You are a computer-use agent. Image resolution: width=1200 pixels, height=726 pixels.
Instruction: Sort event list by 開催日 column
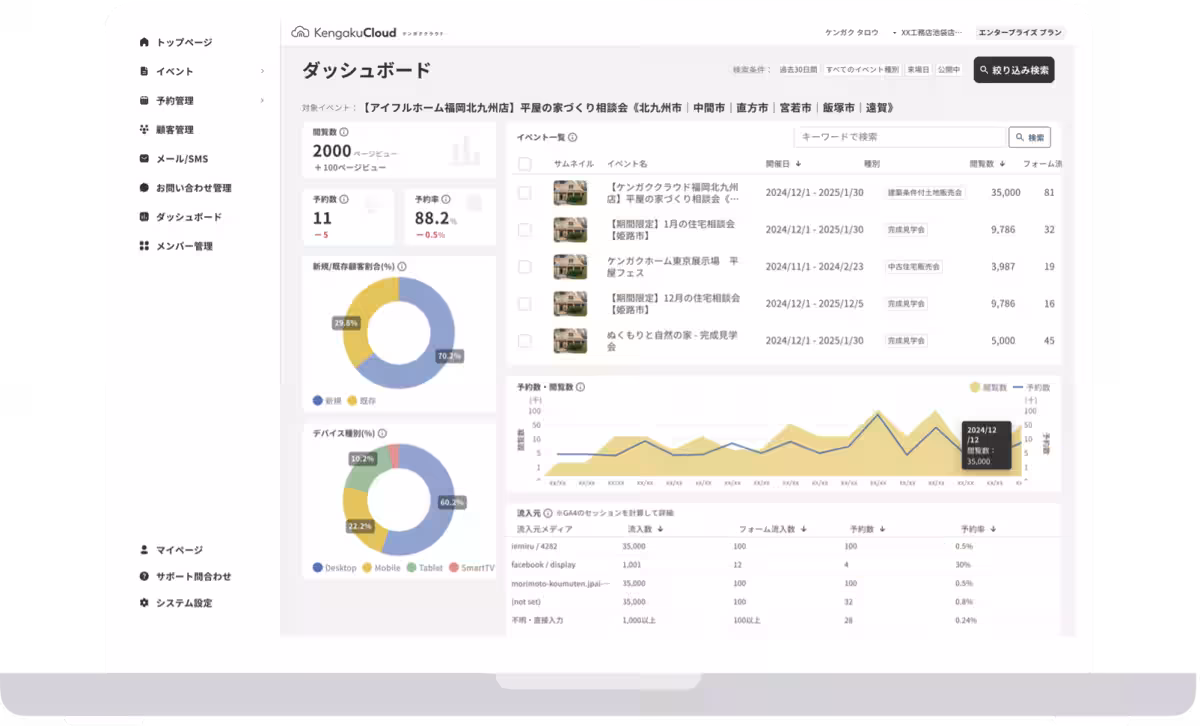tap(798, 163)
